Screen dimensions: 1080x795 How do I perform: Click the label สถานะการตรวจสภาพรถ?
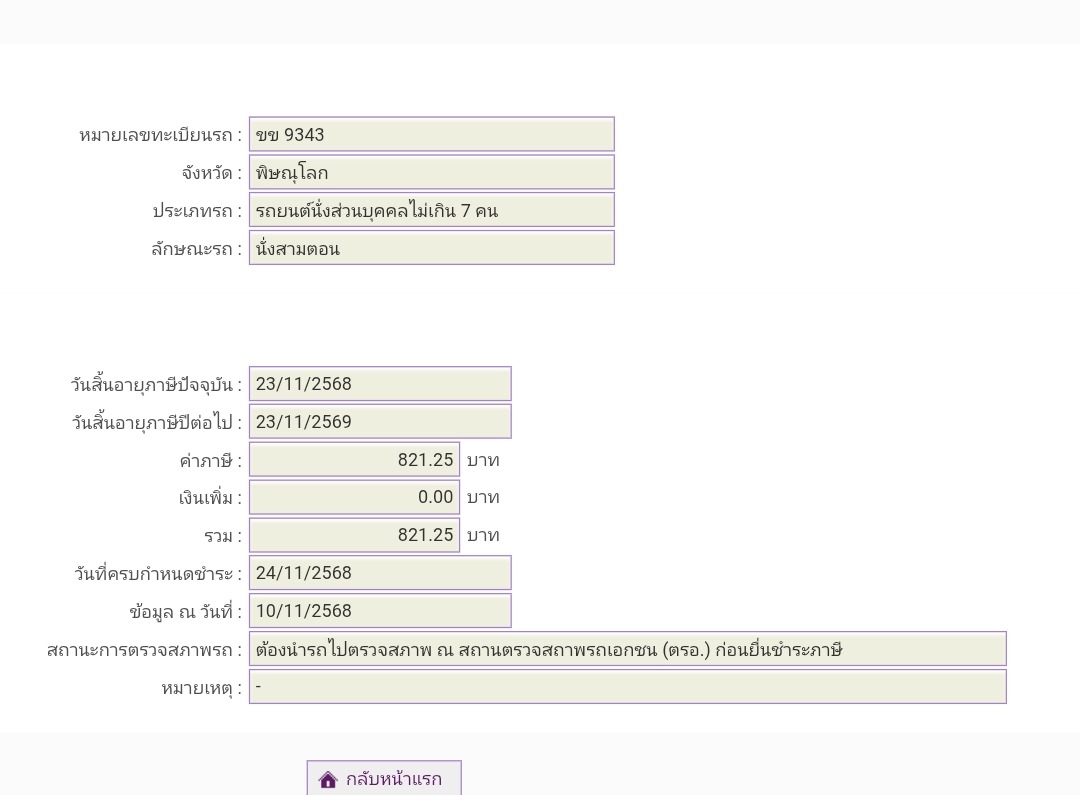(x=144, y=650)
